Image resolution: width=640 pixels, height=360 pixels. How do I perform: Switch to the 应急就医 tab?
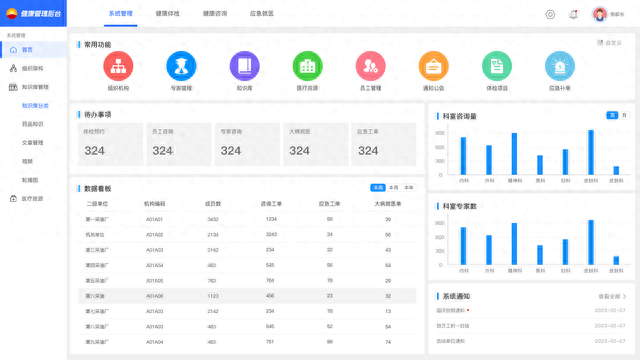[262, 13]
